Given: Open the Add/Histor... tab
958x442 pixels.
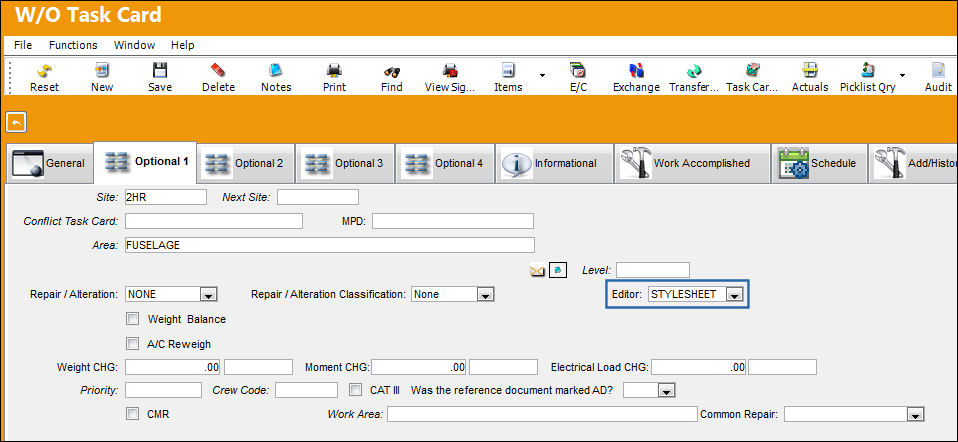Looking at the screenshot, I should tap(913, 164).
